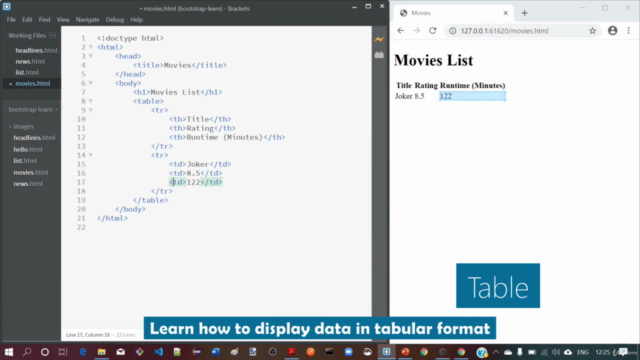Open movies.html in the project tree
Viewport: 640px width, 360px height.
31,172
